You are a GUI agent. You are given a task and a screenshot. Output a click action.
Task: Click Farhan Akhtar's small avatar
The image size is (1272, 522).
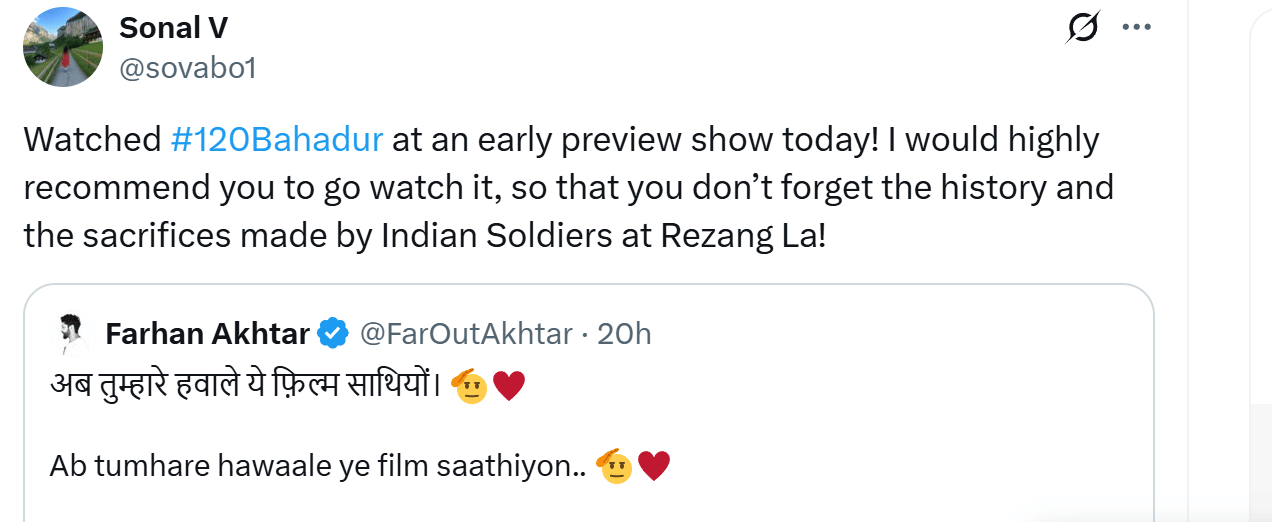pyautogui.click(x=69, y=335)
